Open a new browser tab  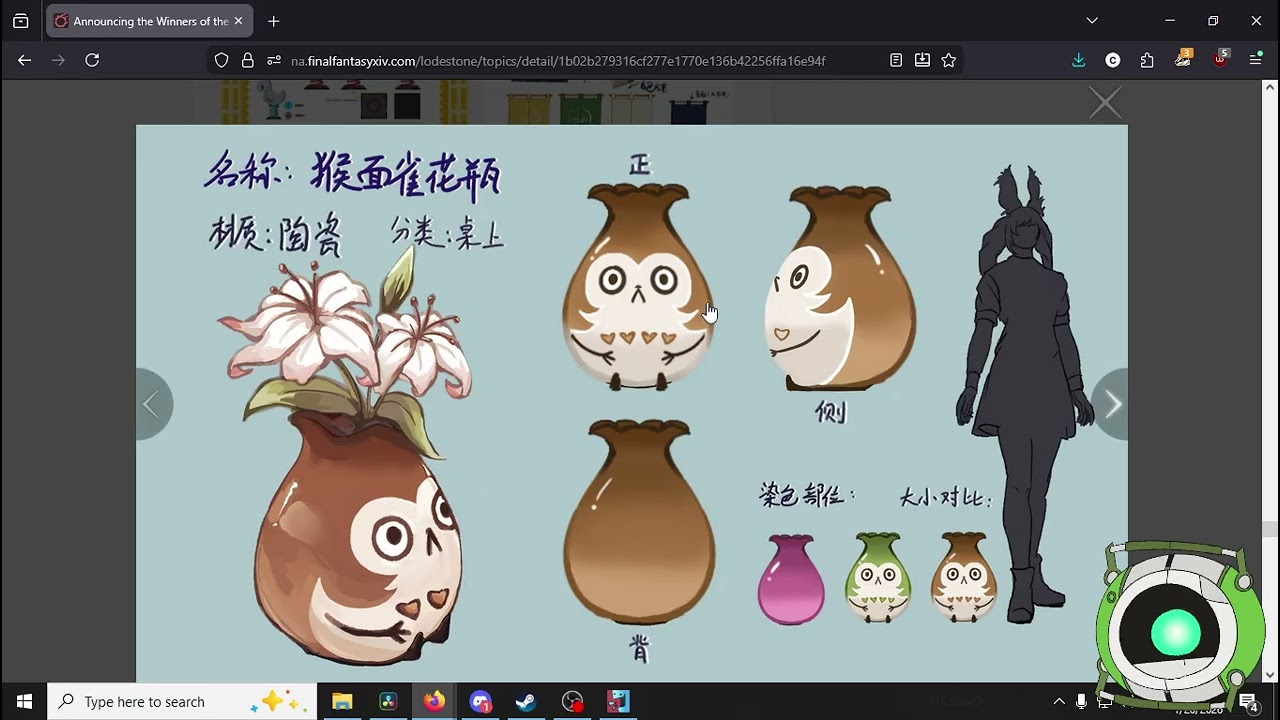[x=274, y=21]
